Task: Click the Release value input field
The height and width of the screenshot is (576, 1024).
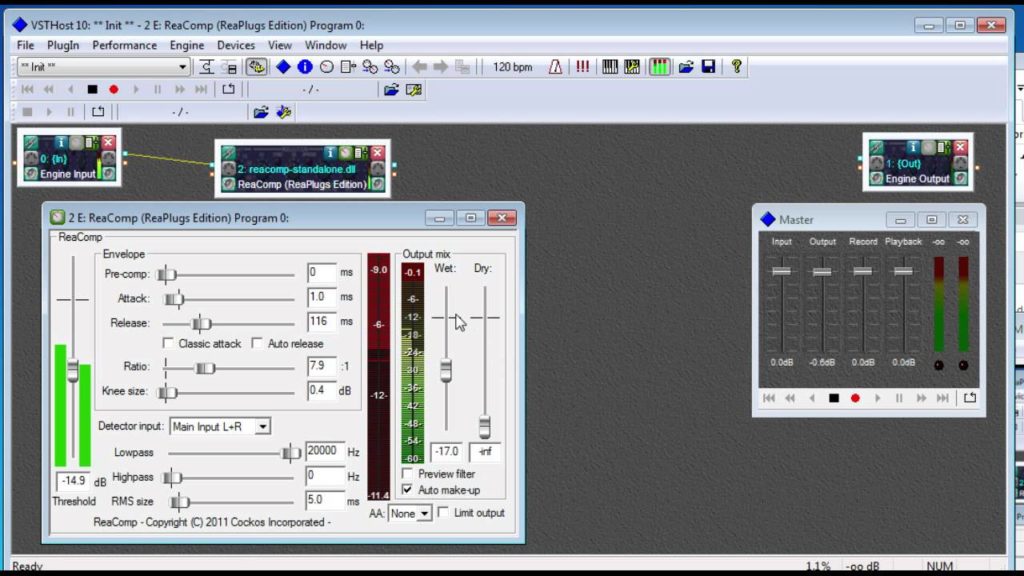Action: point(322,321)
